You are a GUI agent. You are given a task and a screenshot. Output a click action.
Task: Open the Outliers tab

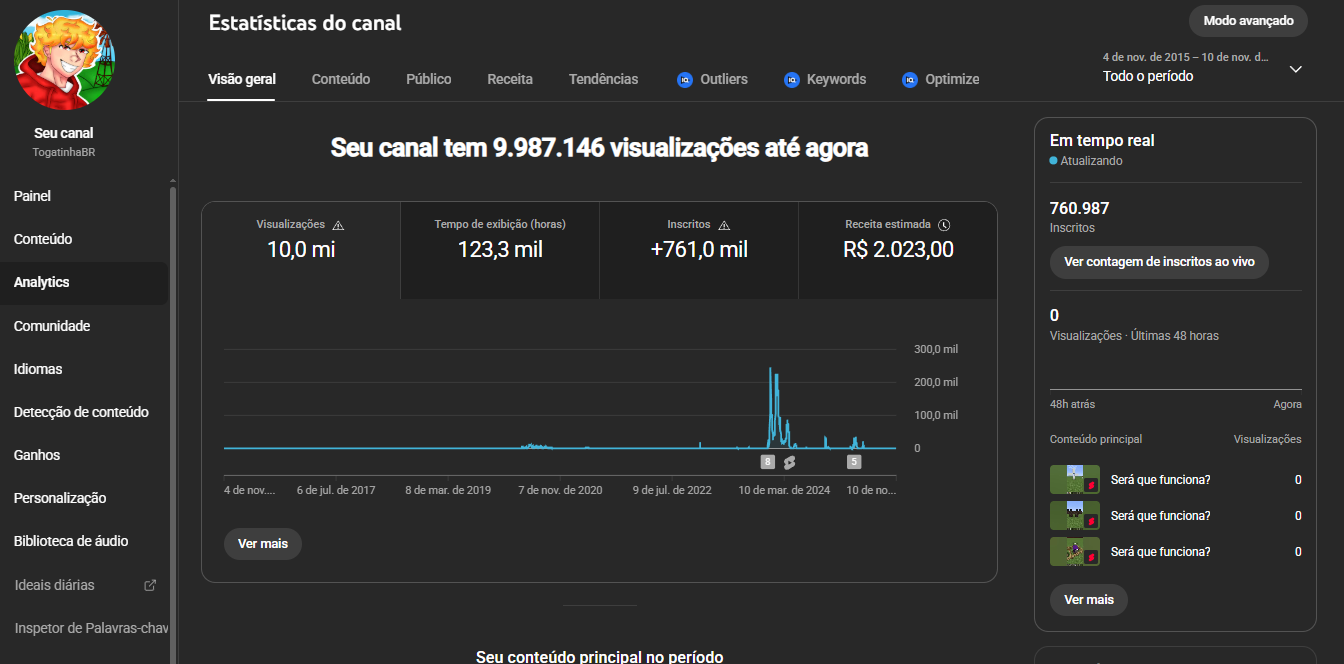712,79
